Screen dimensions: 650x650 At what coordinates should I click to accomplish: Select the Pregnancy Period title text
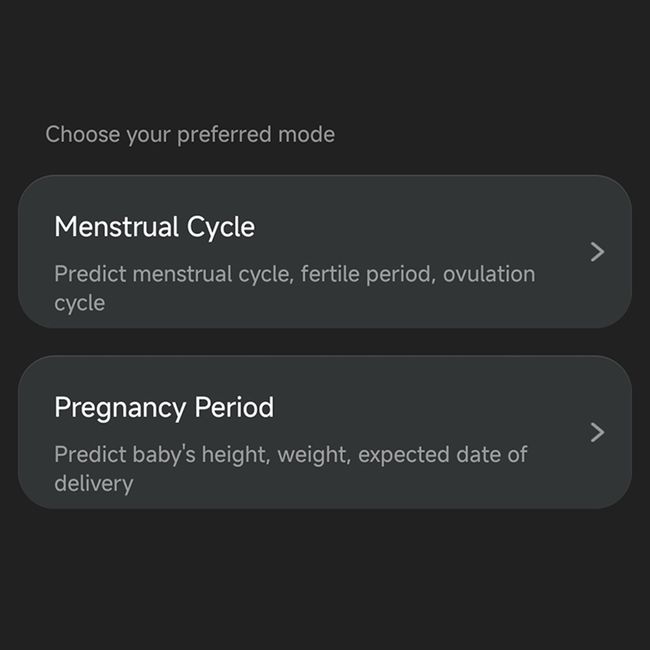164,407
